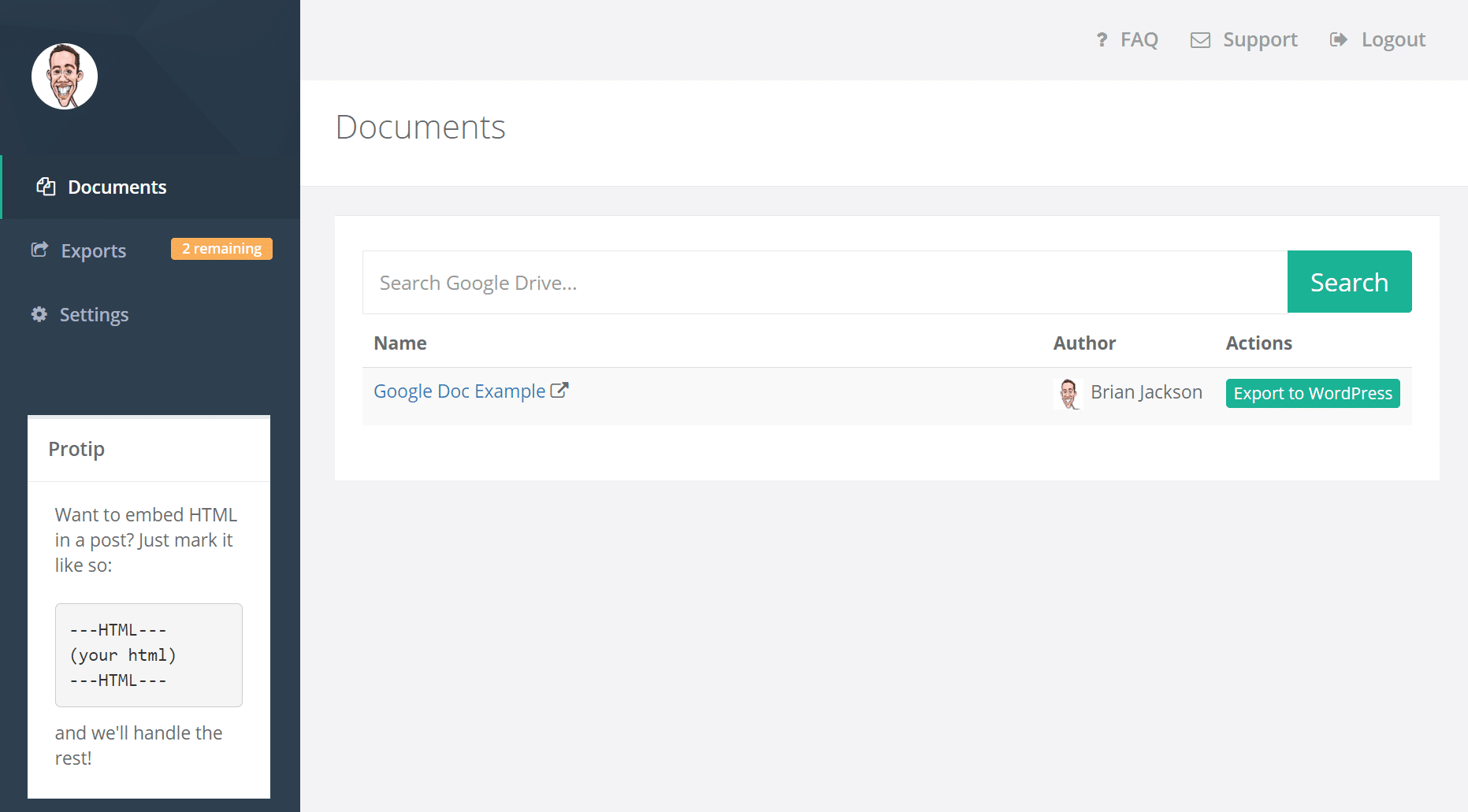Open the Google Doc Example link
This screenshot has height=812, width=1468.
[459, 391]
